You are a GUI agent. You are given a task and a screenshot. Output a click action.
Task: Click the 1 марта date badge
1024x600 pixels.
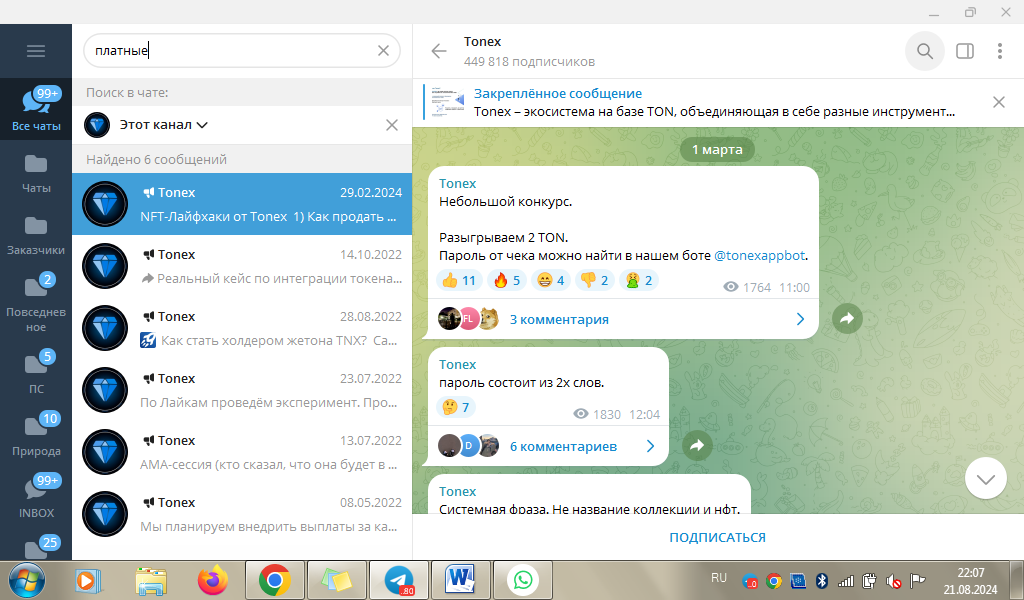coord(717,150)
